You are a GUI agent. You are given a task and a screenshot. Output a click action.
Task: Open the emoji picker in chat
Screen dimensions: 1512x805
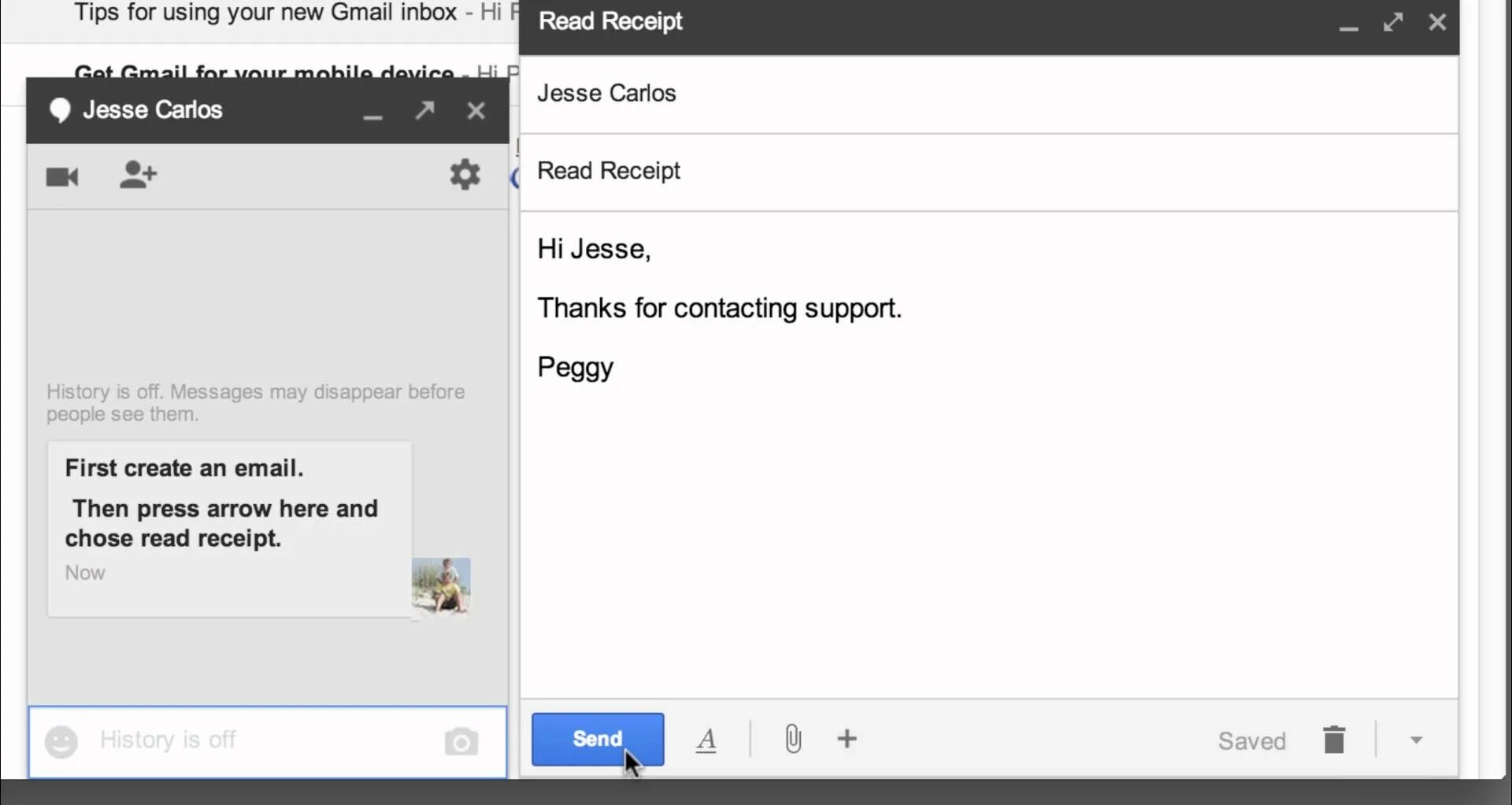tap(61, 741)
